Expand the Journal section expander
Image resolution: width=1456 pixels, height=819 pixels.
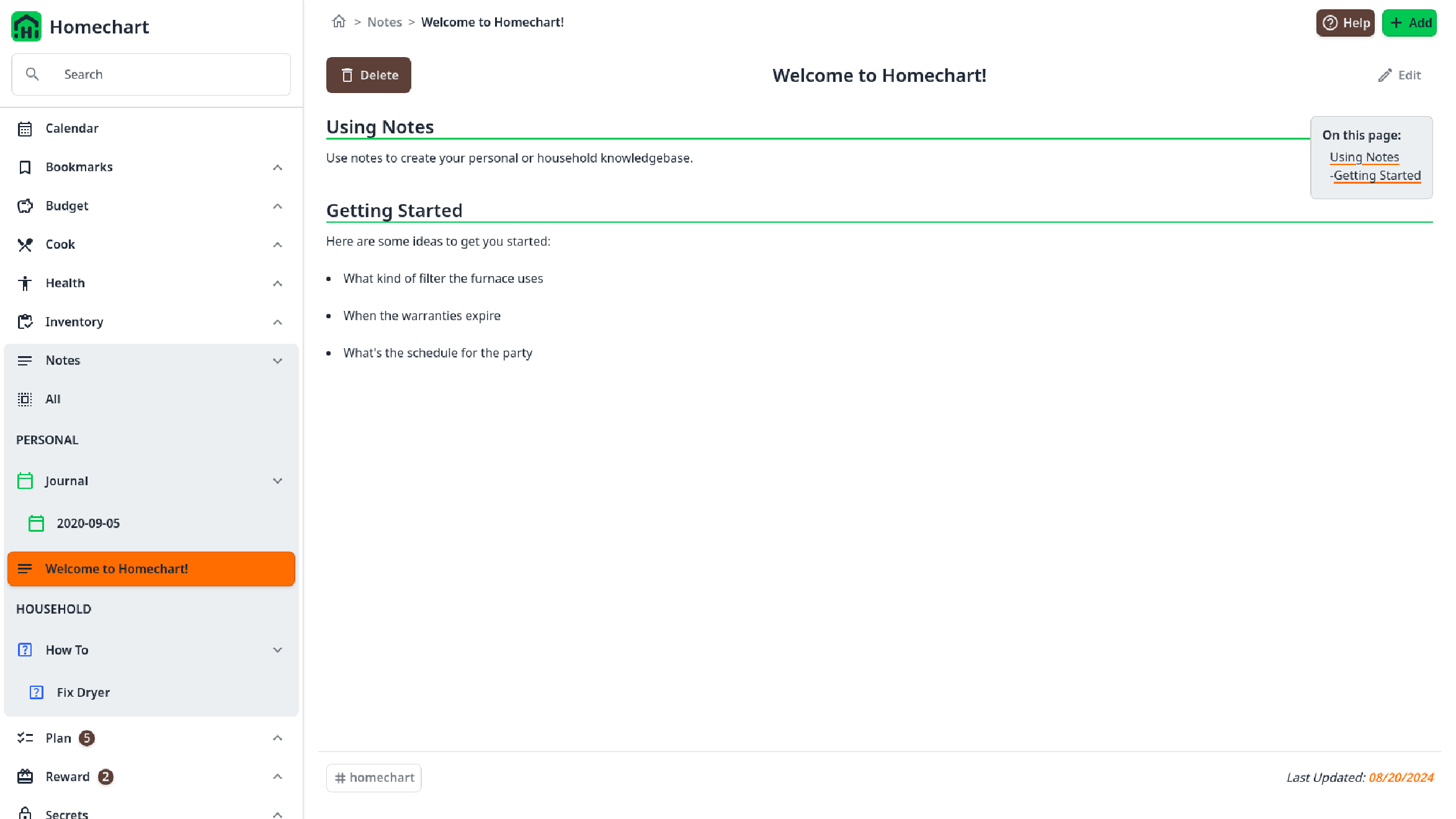[x=278, y=480]
